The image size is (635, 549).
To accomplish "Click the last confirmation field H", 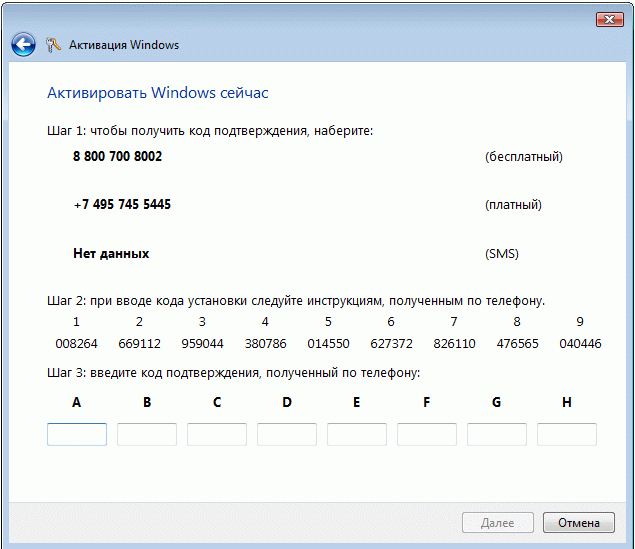I will (x=567, y=434).
